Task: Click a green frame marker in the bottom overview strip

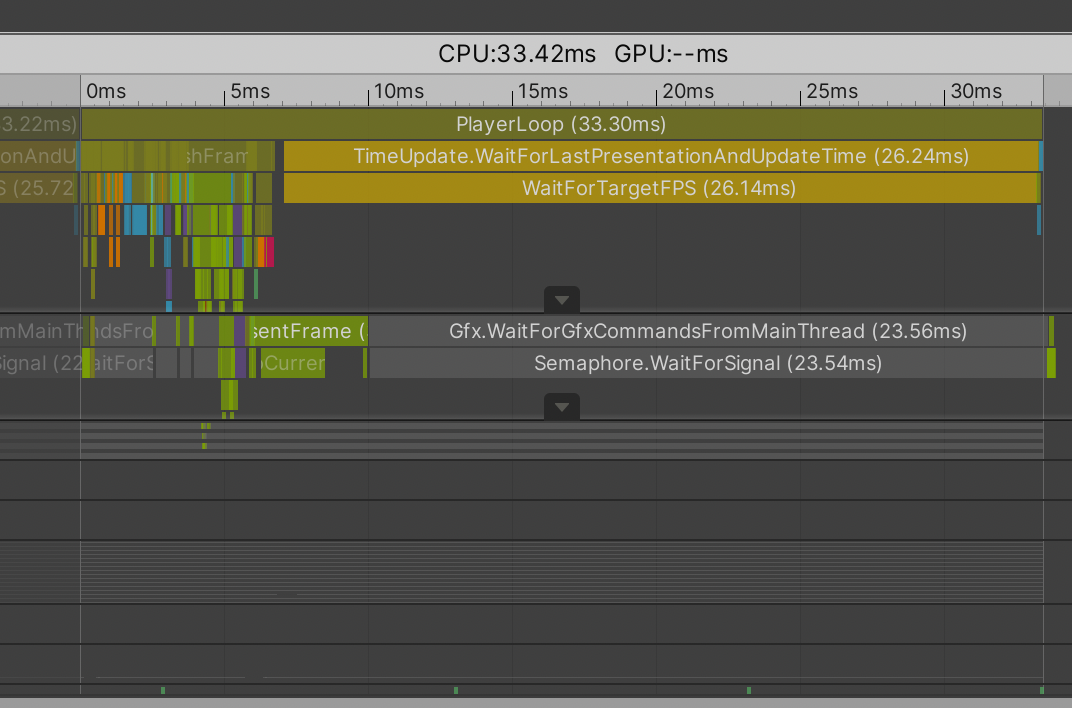Action: [x=163, y=690]
